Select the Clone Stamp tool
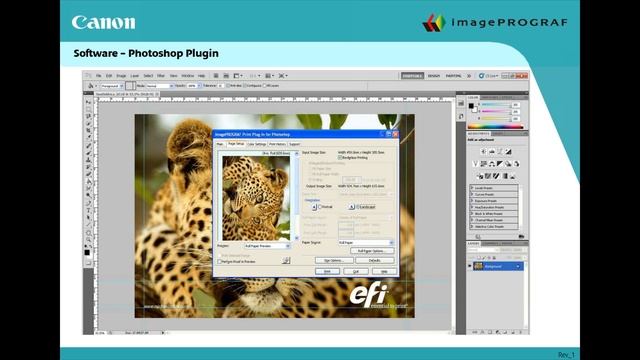 coord(89,160)
